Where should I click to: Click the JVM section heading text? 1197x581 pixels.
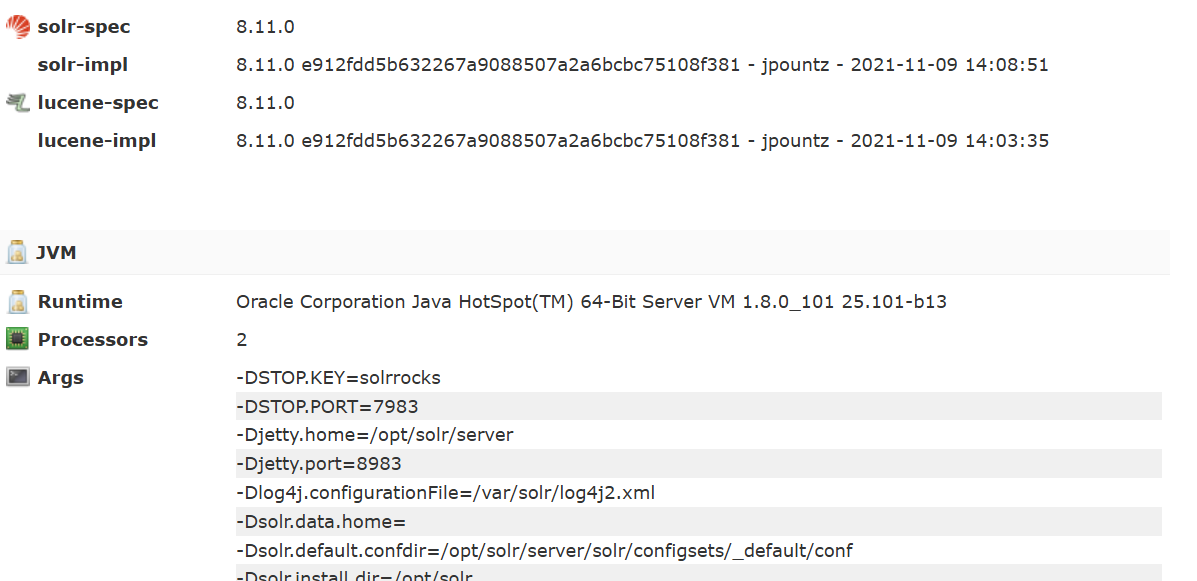(x=56, y=253)
